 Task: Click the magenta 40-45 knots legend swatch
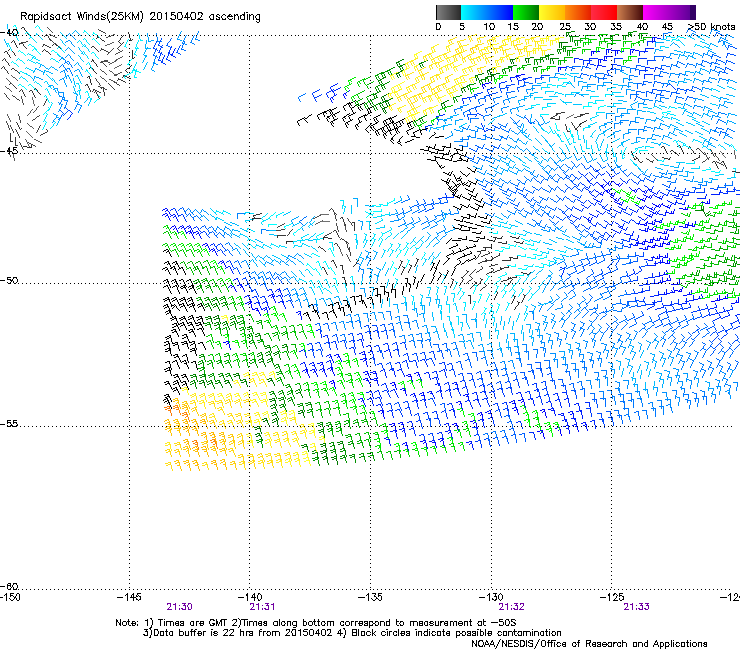tap(656, 12)
